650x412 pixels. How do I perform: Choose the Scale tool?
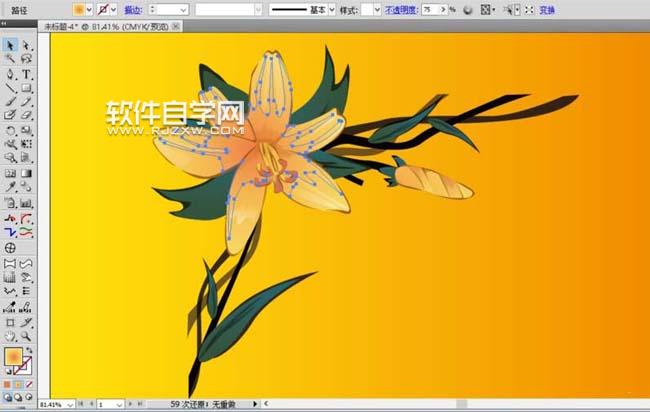point(26,131)
